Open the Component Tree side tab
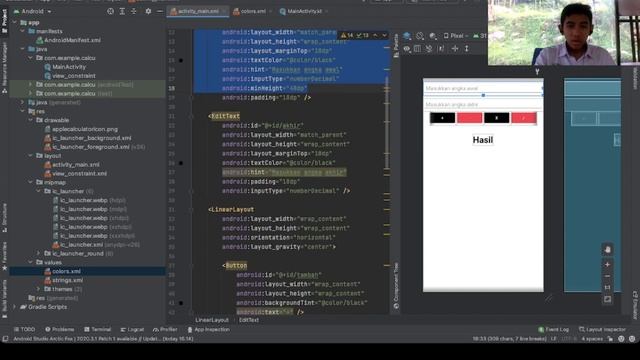Screen dimensions: 640x360 click(396, 286)
